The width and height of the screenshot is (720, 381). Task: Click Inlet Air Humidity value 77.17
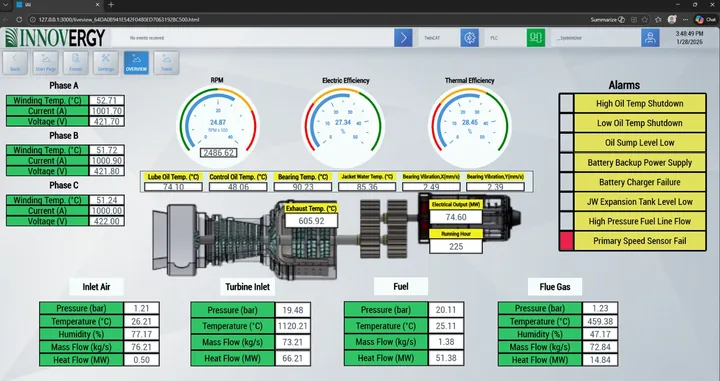(141, 334)
